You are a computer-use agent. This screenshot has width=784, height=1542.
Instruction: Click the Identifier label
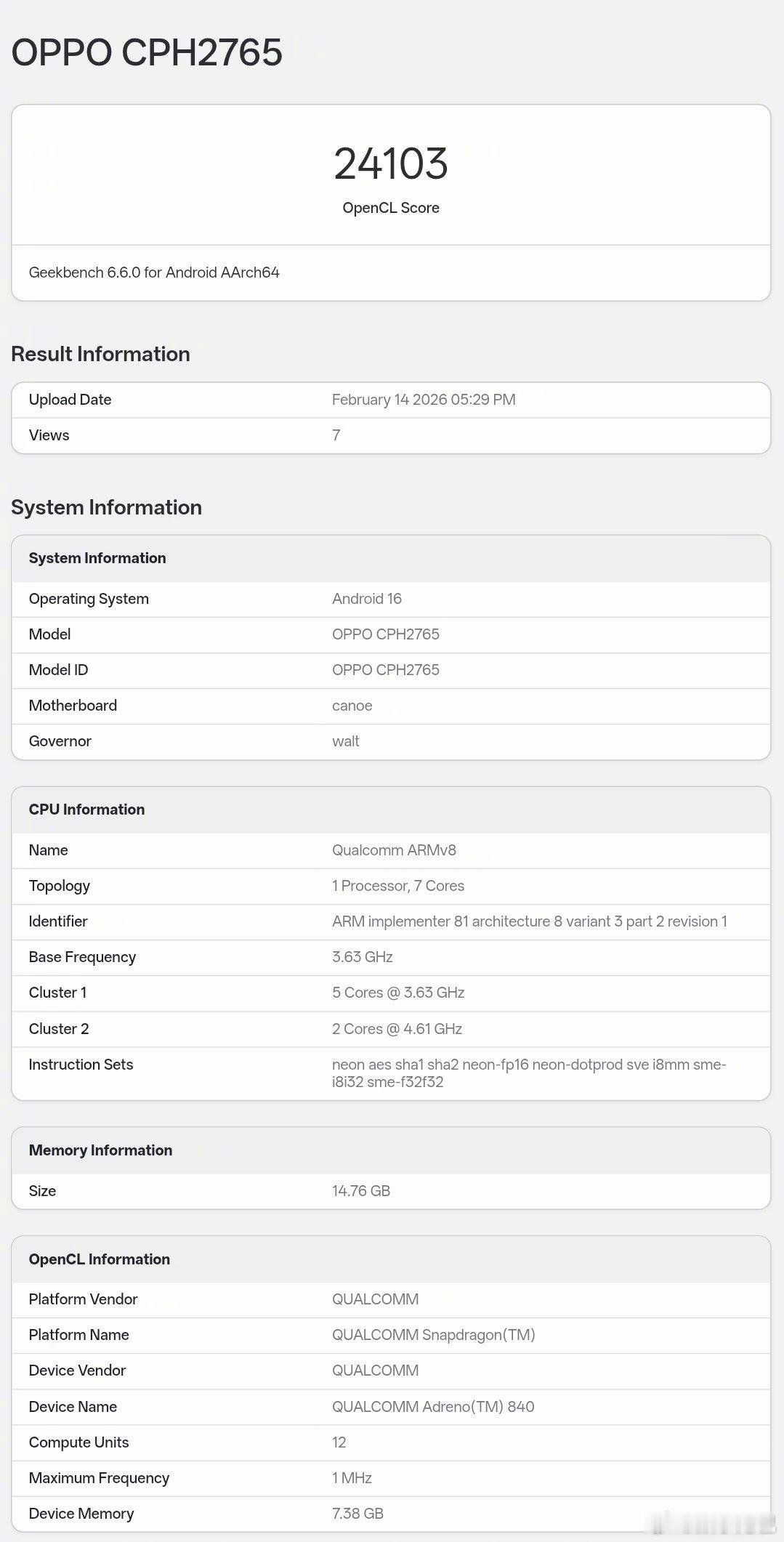58,921
